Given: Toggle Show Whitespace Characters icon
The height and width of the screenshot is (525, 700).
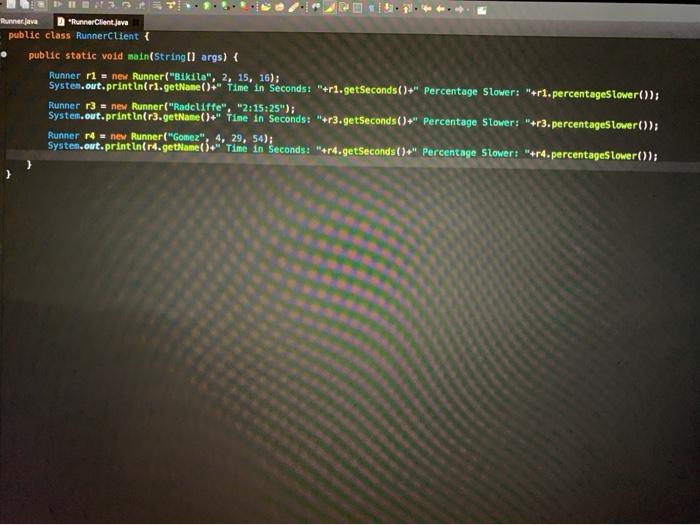Looking at the screenshot, I should tap(371, 8).
